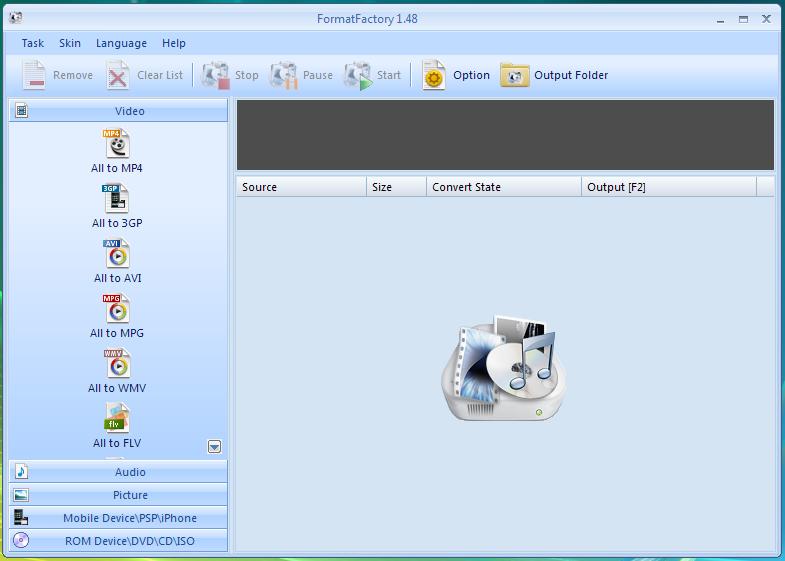Click the Stop conversion icon
Image resolution: width=785 pixels, height=561 pixels.
216,75
